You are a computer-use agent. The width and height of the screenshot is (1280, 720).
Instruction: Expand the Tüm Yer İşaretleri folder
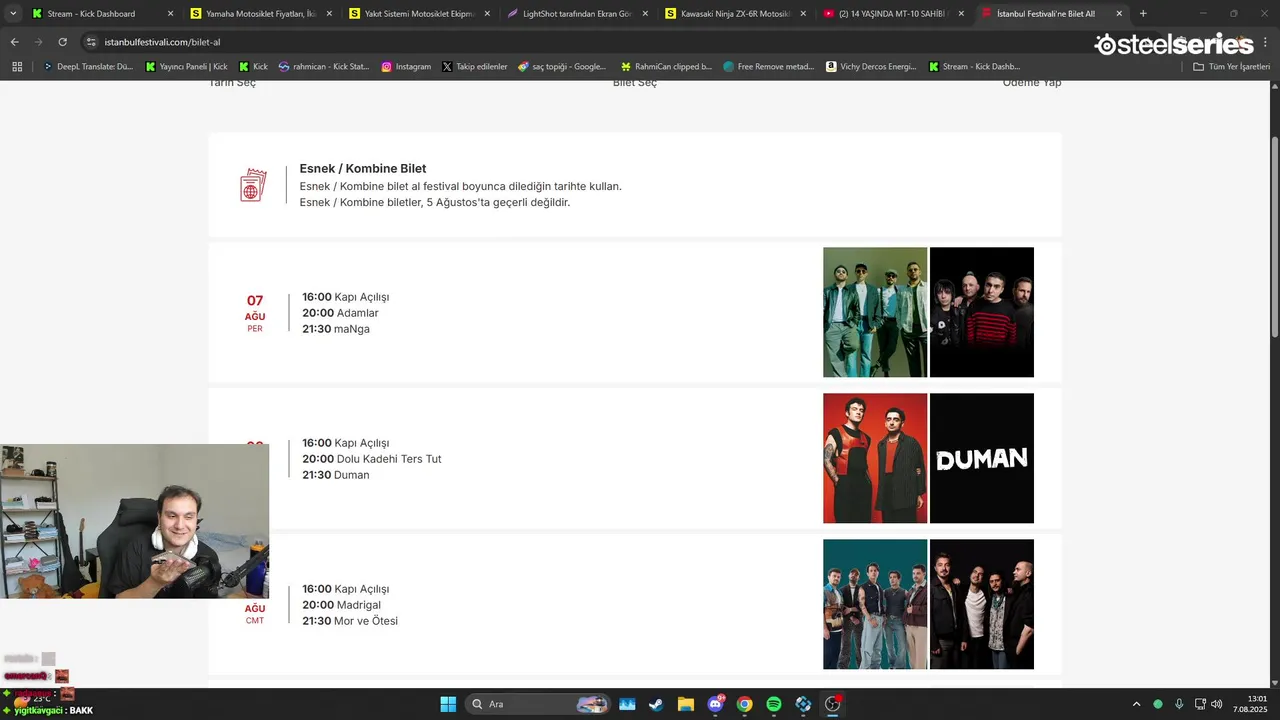pos(1231,67)
